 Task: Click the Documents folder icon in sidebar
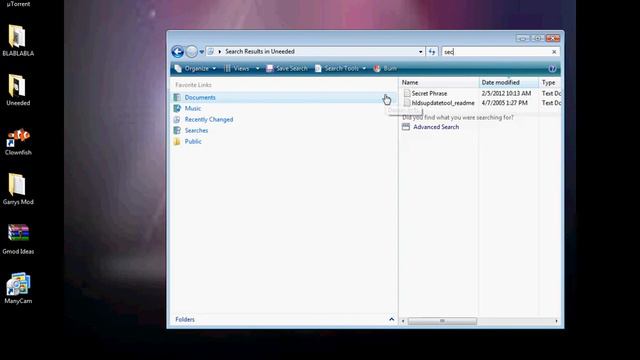tap(177, 97)
